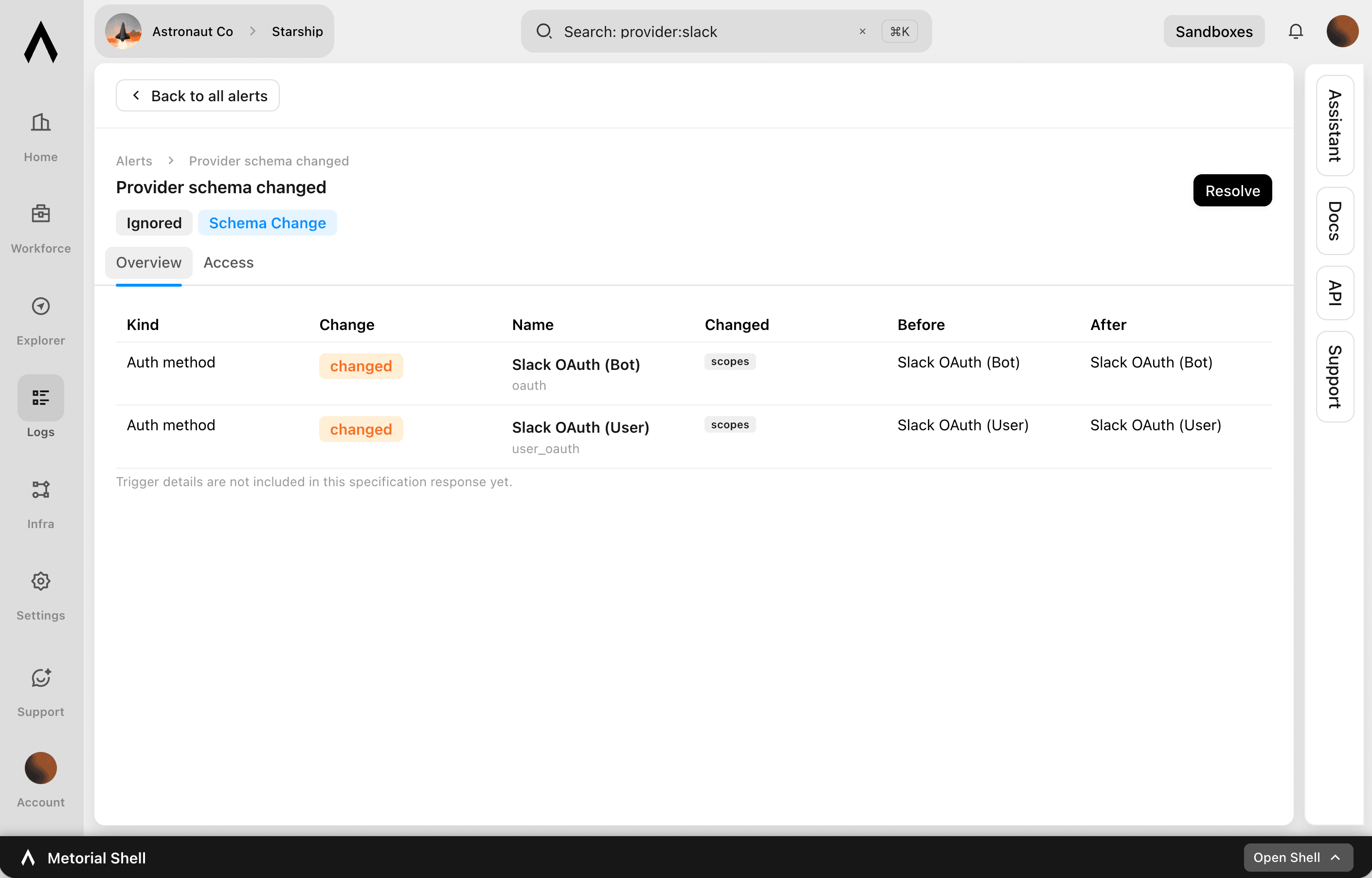The image size is (1372, 878).
Task: Click the notifications bell icon
Action: [1296, 31]
